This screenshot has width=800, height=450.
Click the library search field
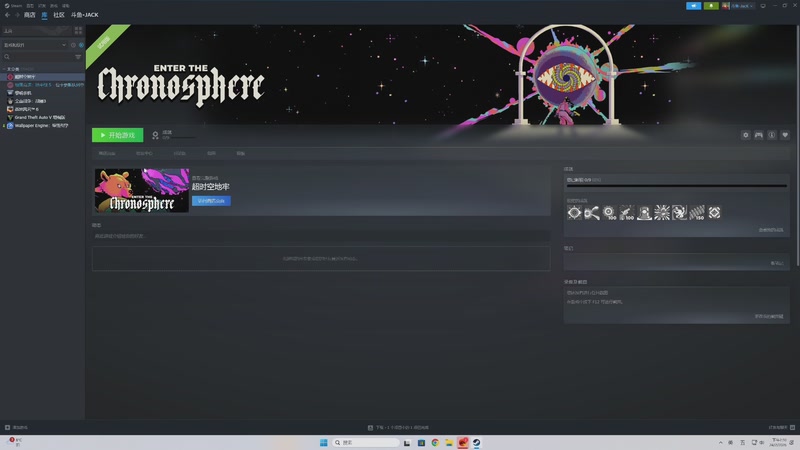38,57
